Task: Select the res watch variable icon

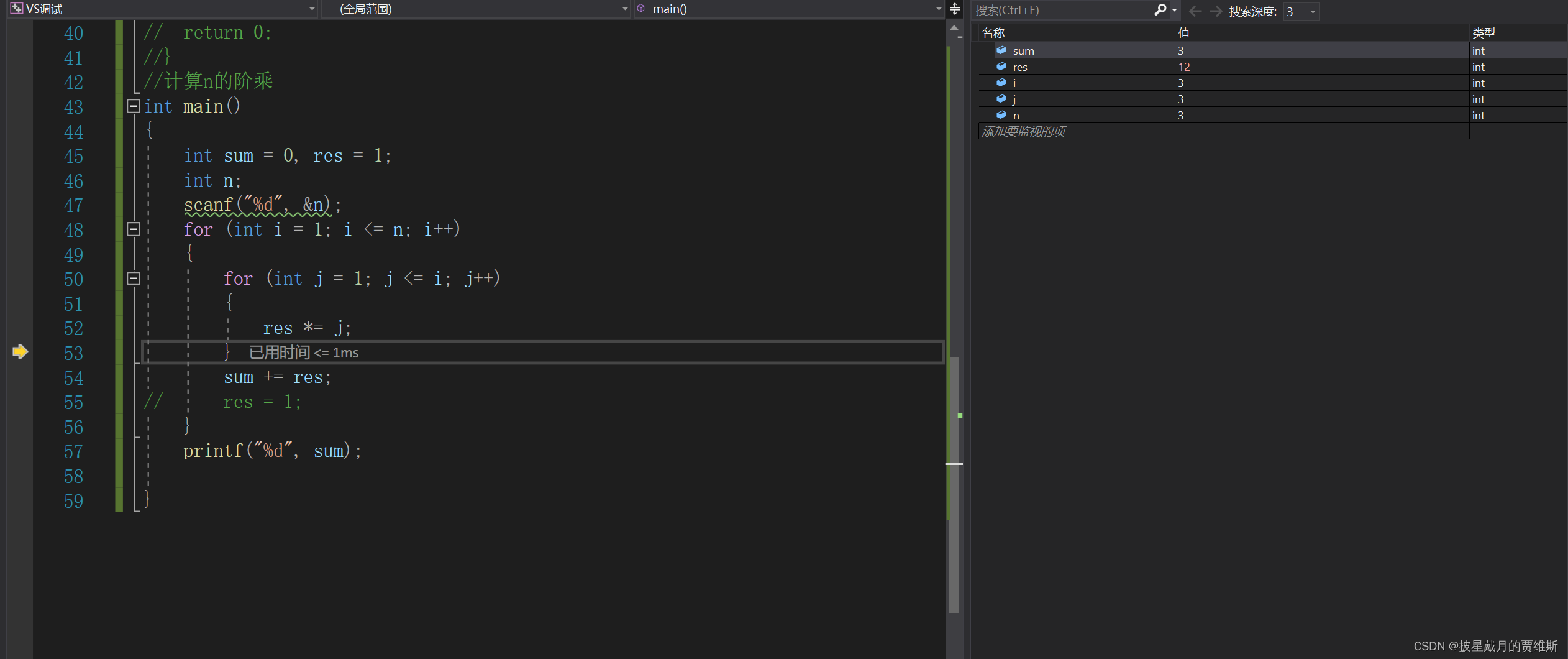Action: click(1001, 67)
